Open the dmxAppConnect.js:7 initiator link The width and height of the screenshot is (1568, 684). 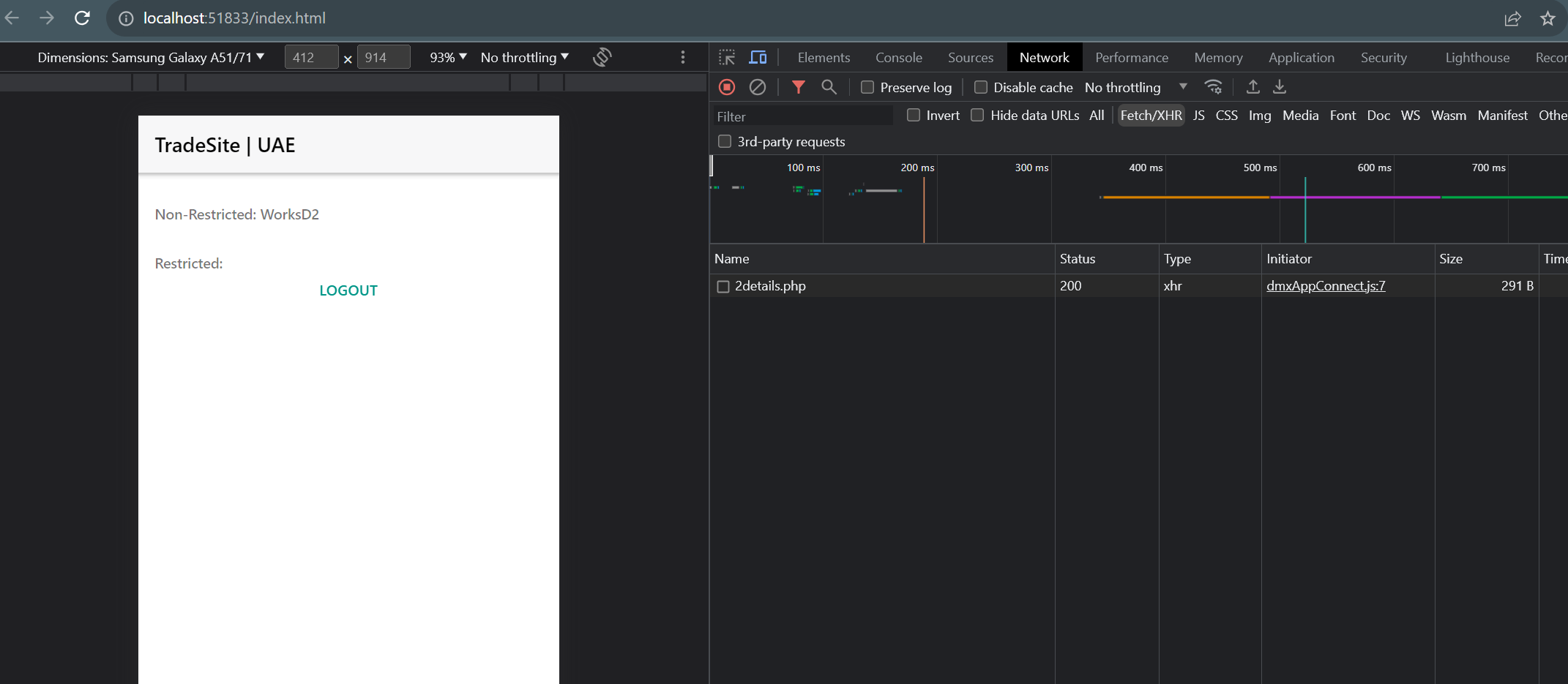point(1326,286)
